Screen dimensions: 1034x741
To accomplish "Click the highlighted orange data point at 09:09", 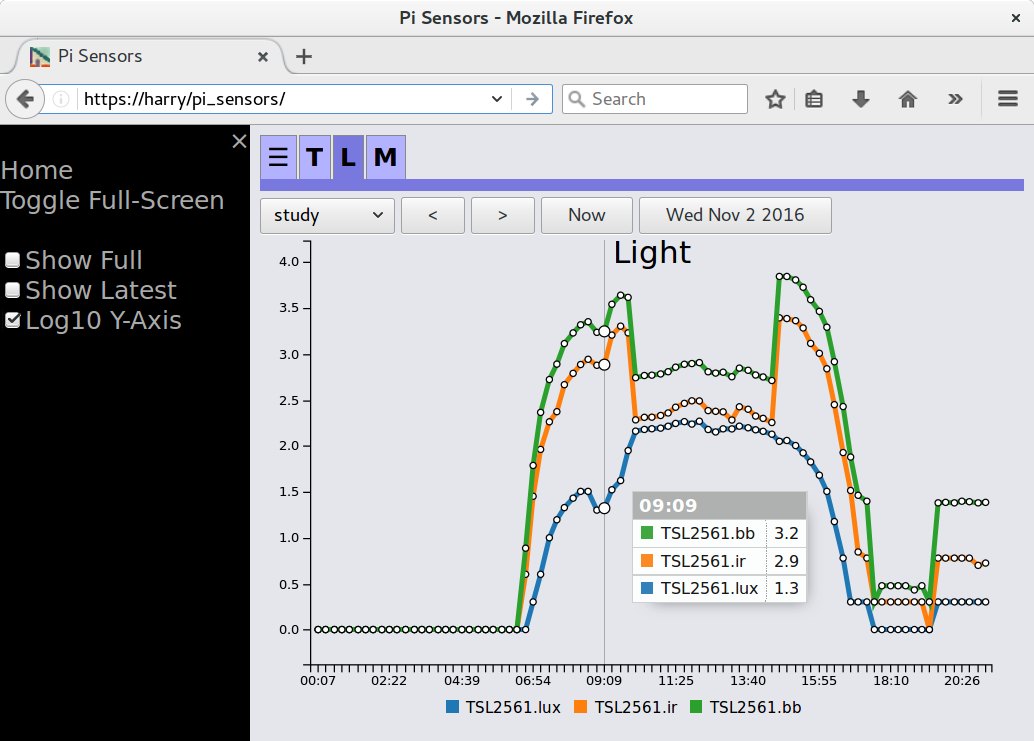I will click(x=604, y=365).
